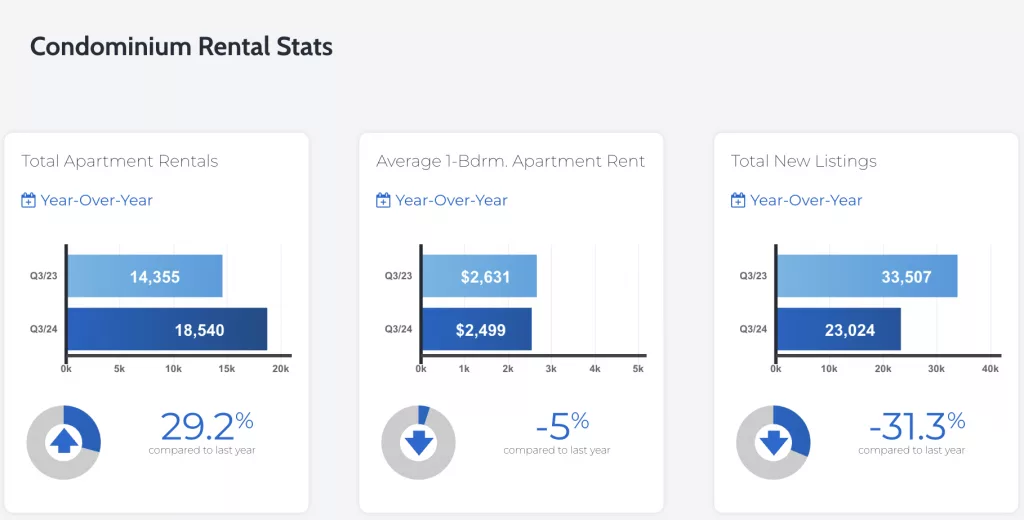The height and width of the screenshot is (520, 1024).
Task: Click the down arrow donut beside -5%
Action: 418,441
